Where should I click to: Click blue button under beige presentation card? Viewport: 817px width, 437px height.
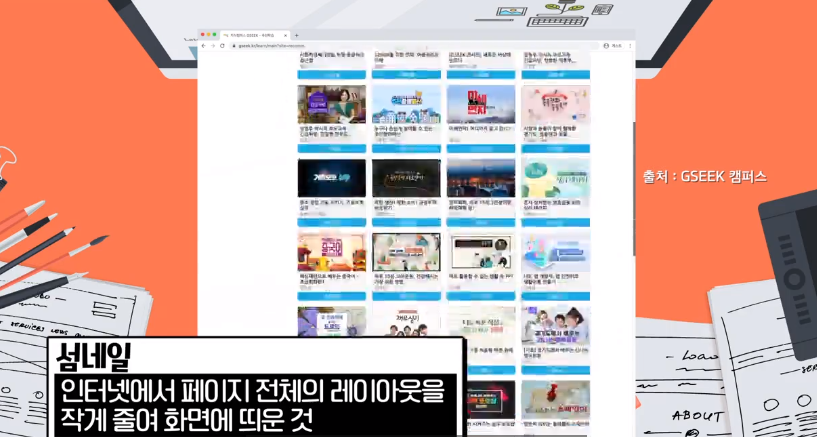(x=481, y=296)
